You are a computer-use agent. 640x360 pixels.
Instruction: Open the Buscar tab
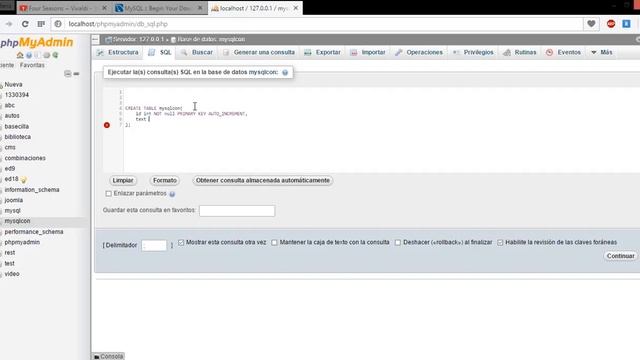point(197,53)
